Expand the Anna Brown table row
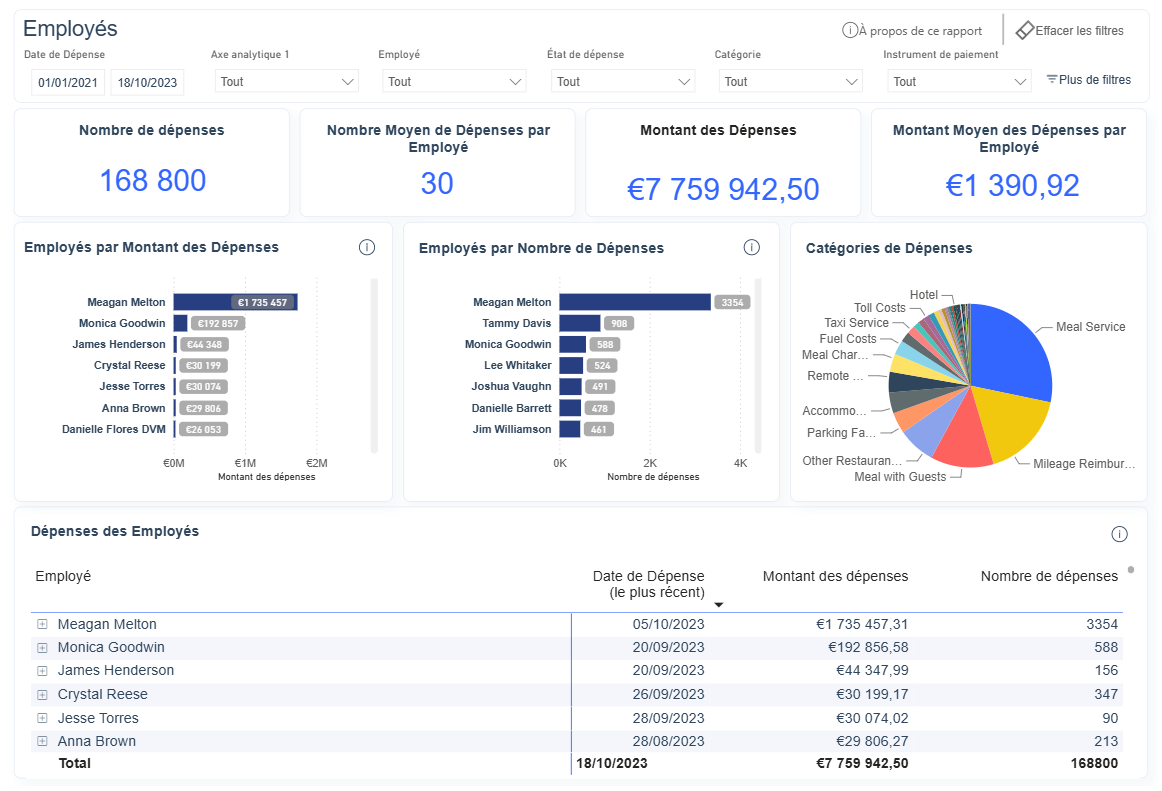The image size is (1162, 791). pyautogui.click(x=42, y=741)
